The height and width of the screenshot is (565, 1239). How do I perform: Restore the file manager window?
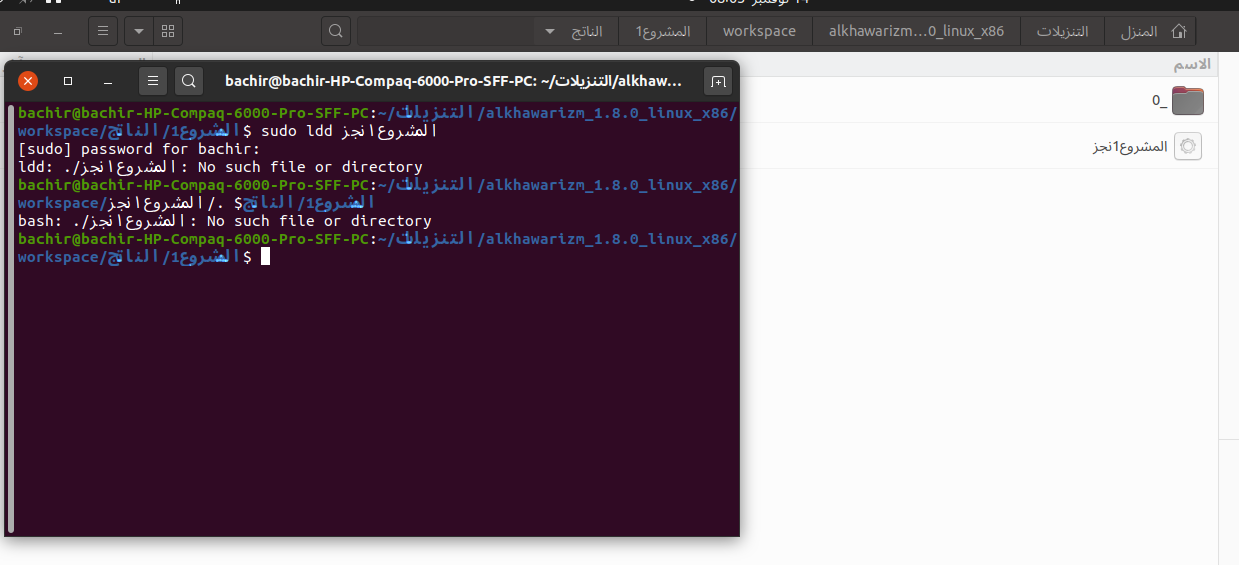click(18, 31)
